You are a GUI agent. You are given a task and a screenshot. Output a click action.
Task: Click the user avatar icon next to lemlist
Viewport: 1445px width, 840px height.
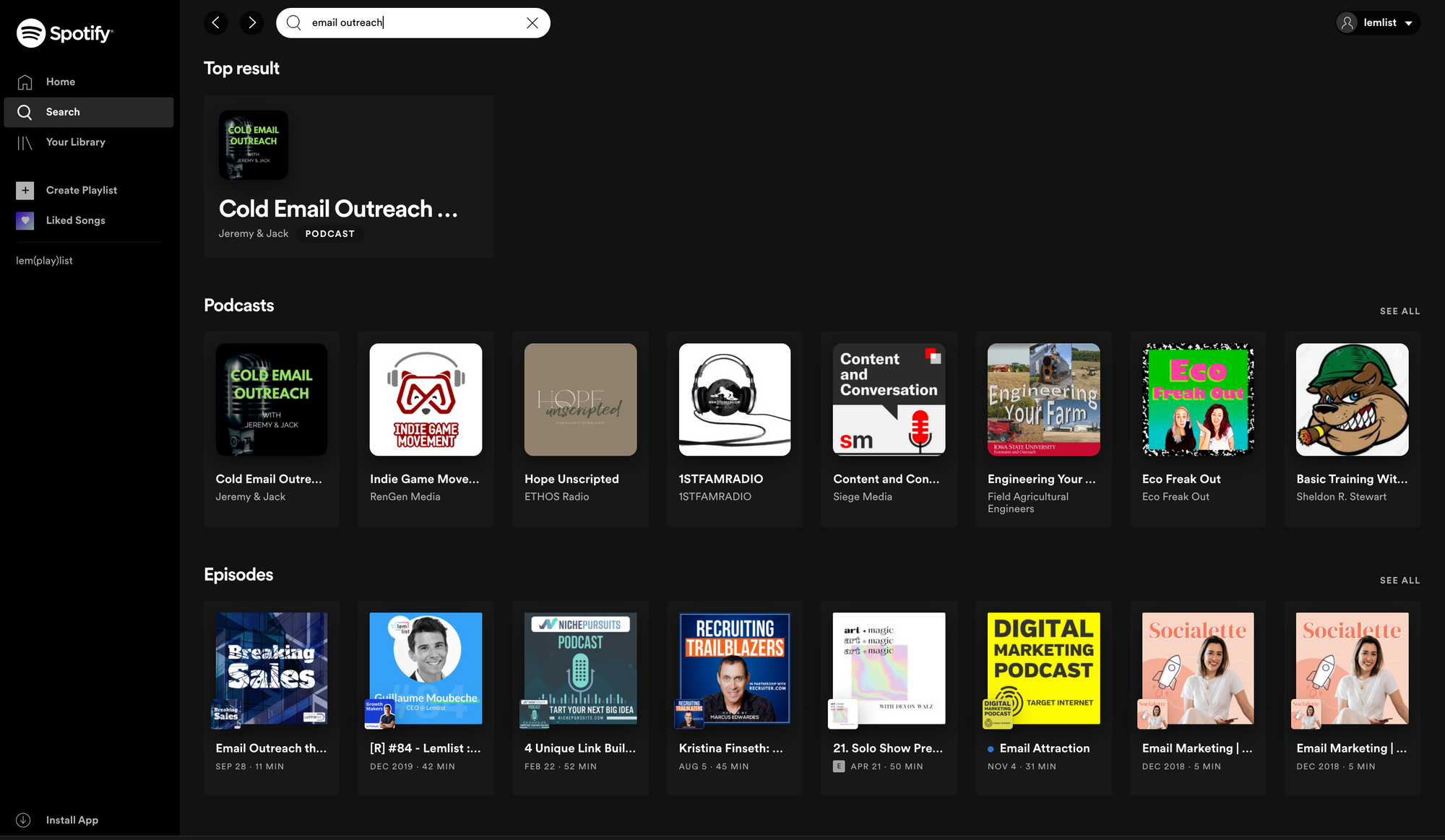coord(1347,22)
